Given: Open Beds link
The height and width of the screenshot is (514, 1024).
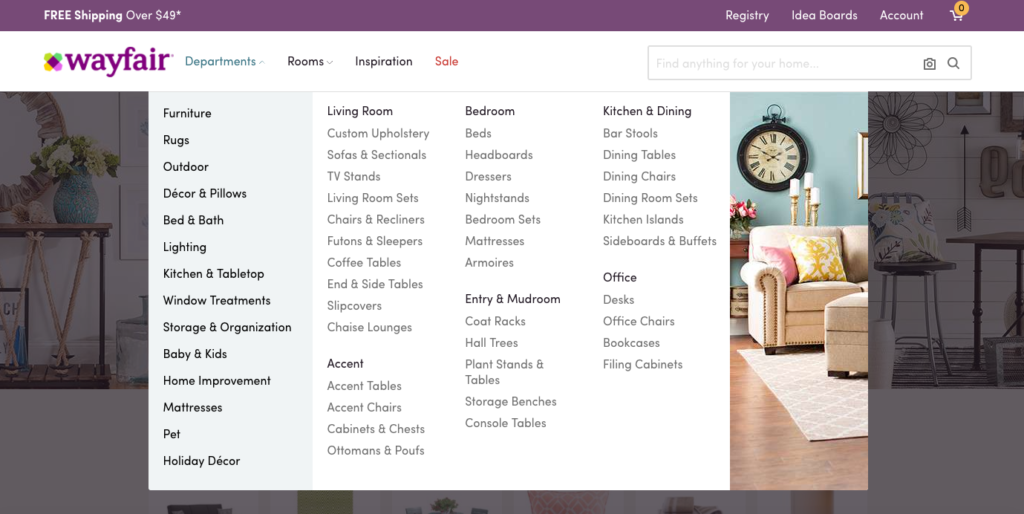Looking at the screenshot, I should [x=478, y=133].
